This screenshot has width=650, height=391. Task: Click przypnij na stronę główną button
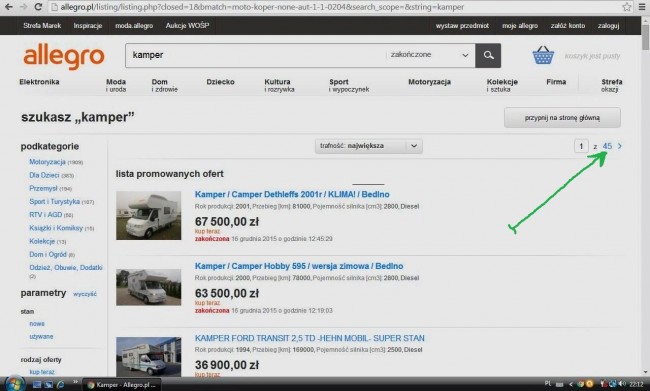point(562,118)
